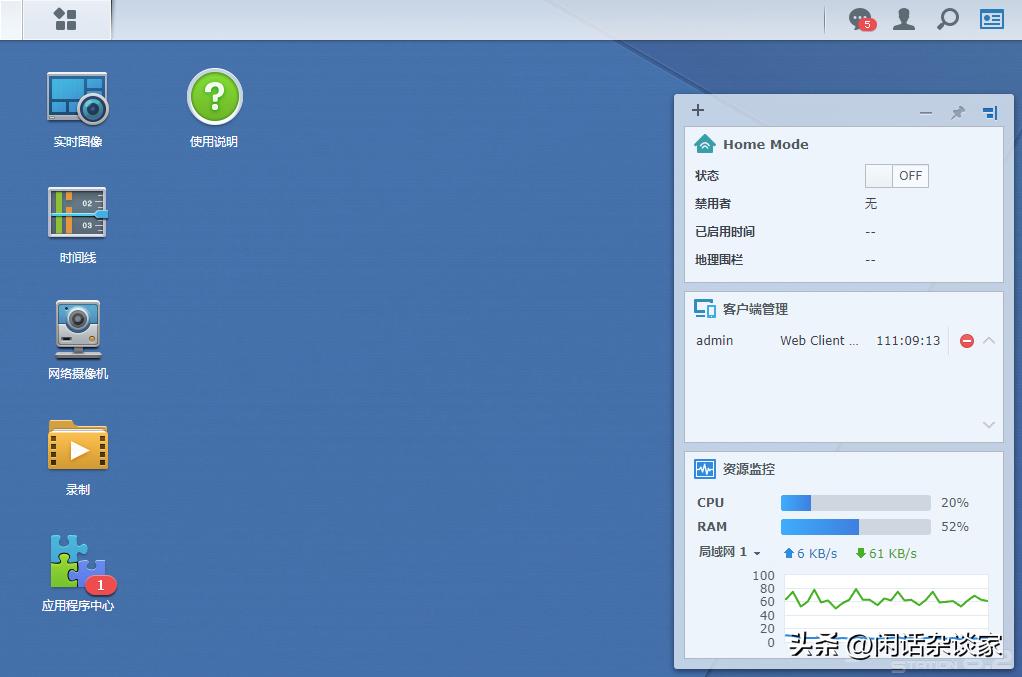
Task: Pin the widget panel using the pin icon
Action: (957, 113)
